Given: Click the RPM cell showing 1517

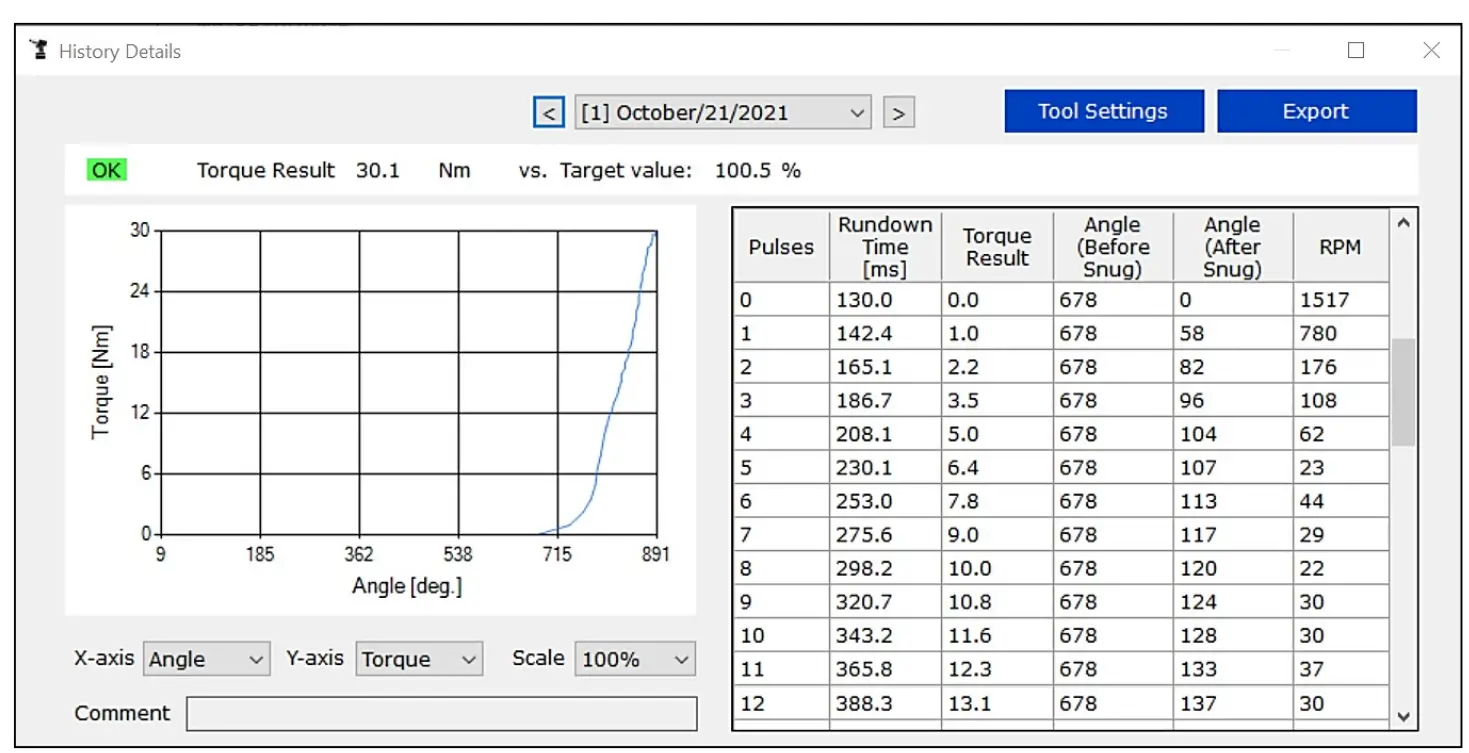Looking at the screenshot, I should click(x=1340, y=299).
